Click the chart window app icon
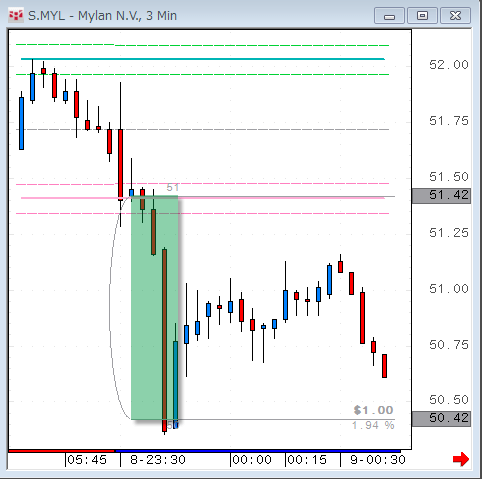Viewport: 482px width, 479px height. click(x=16, y=16)
